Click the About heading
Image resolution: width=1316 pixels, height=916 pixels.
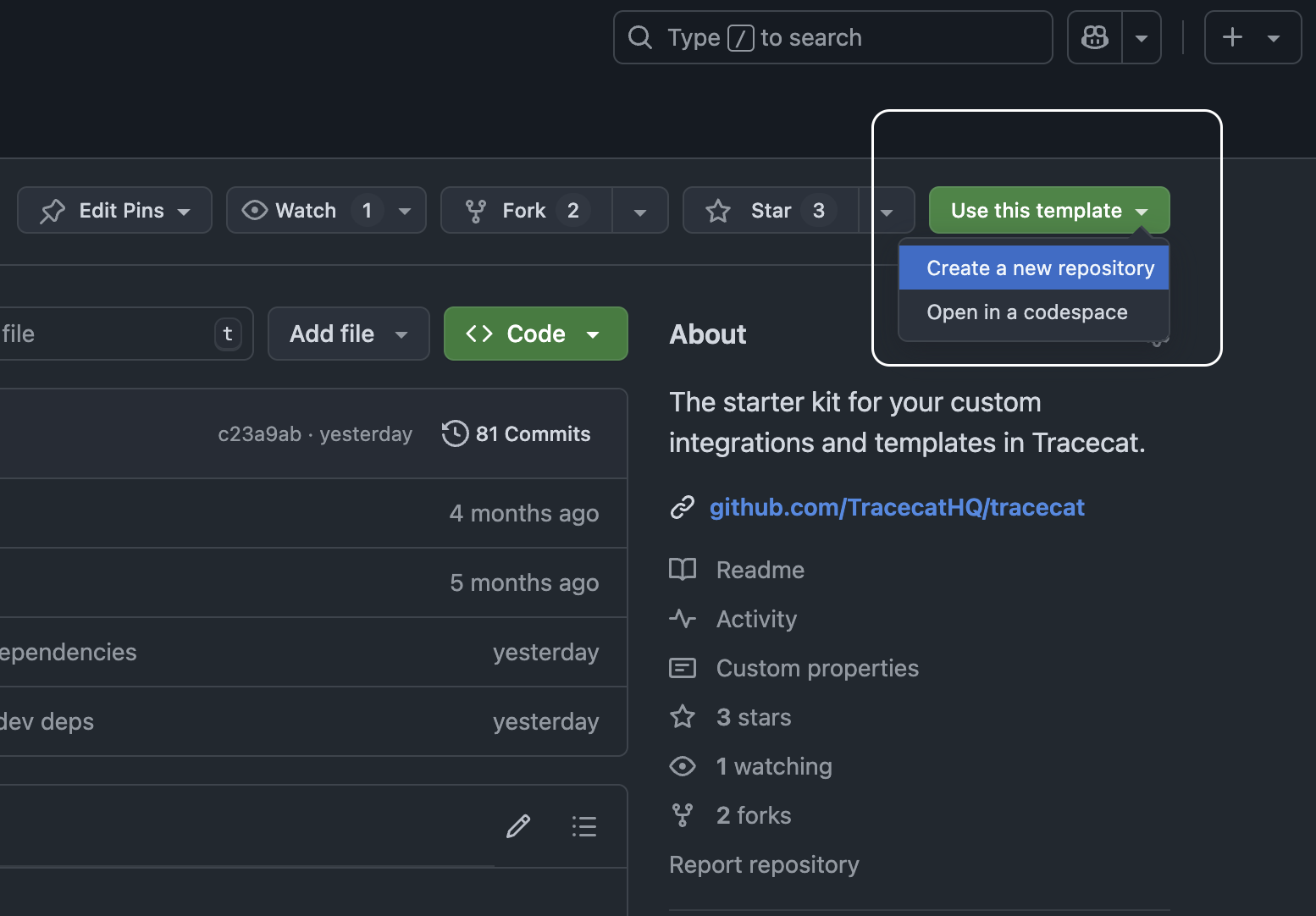(708, 334)
